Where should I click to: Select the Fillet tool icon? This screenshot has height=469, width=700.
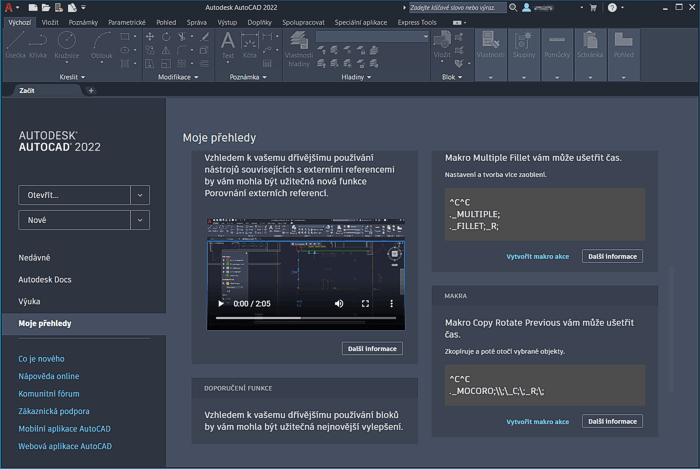pyautogui.click(x=182, y=50)
